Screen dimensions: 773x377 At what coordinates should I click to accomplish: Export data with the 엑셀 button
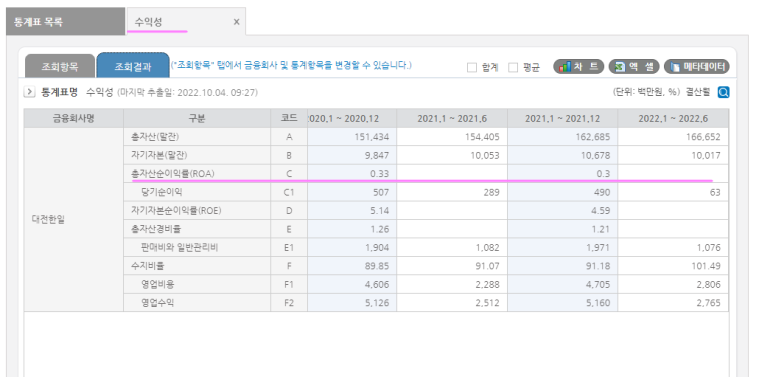tap(634, 67)
